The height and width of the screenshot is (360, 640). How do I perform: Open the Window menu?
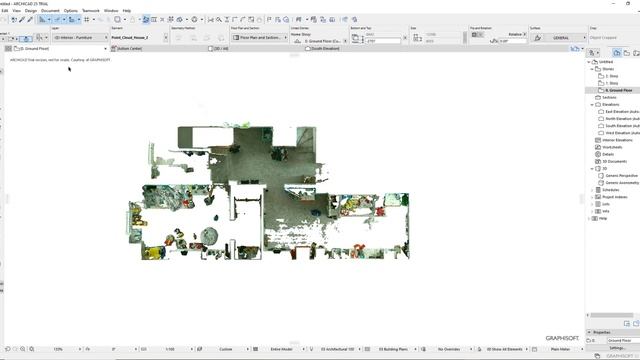pyautogui.click(x=111, y=11)
